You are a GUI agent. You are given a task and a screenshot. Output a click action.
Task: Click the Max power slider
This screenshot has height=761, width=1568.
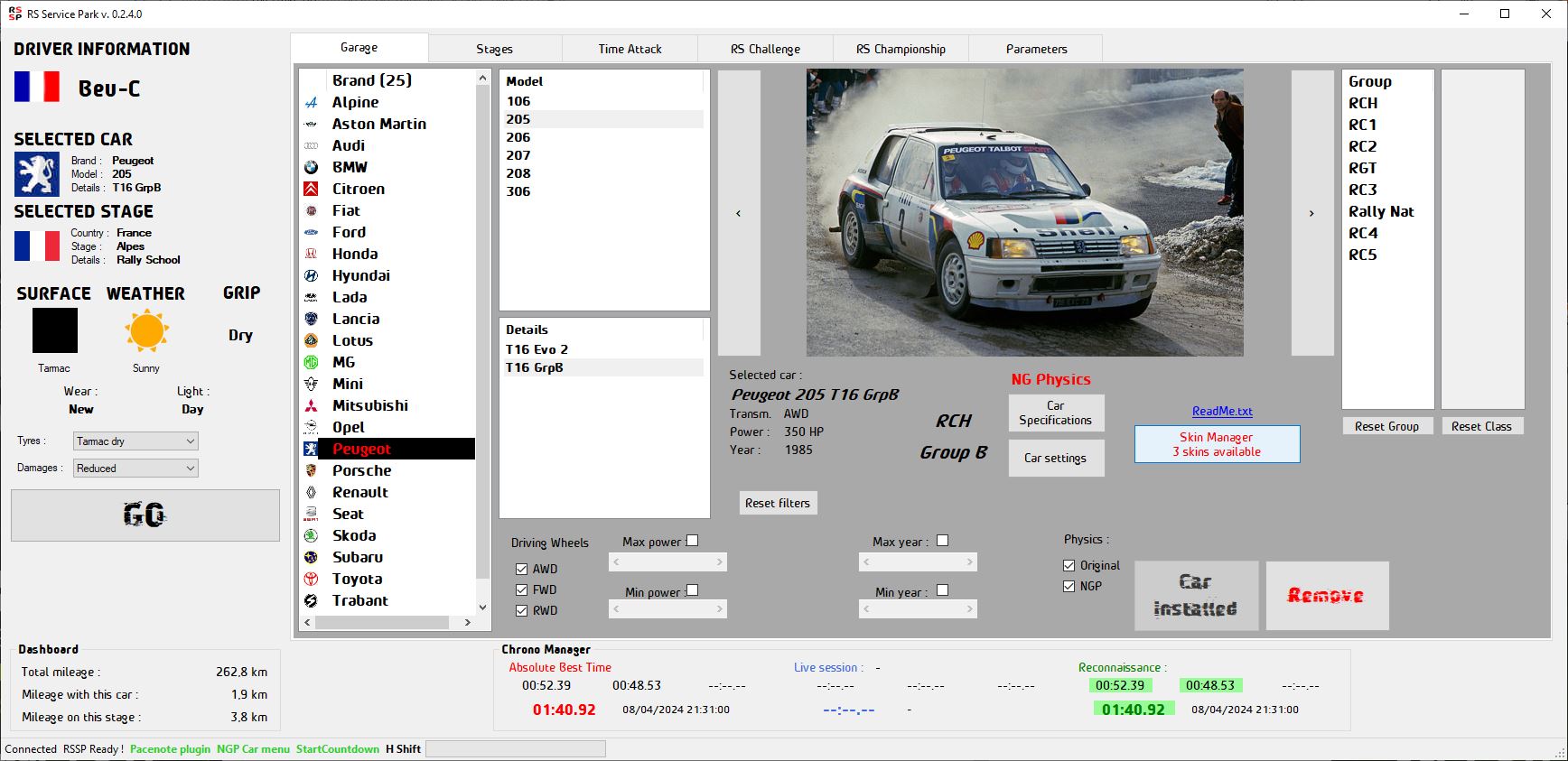pos(668,561)
